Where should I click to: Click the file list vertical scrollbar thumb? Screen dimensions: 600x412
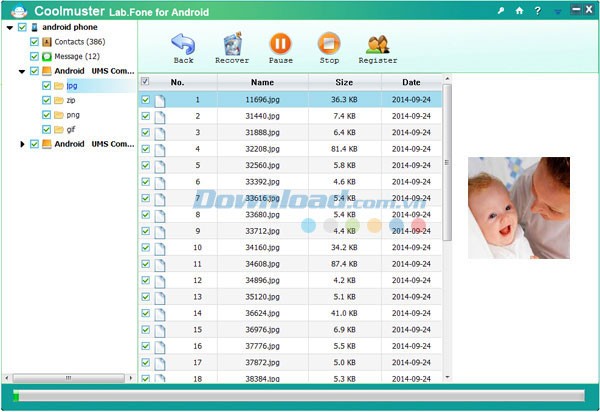(x=447, y=163)
